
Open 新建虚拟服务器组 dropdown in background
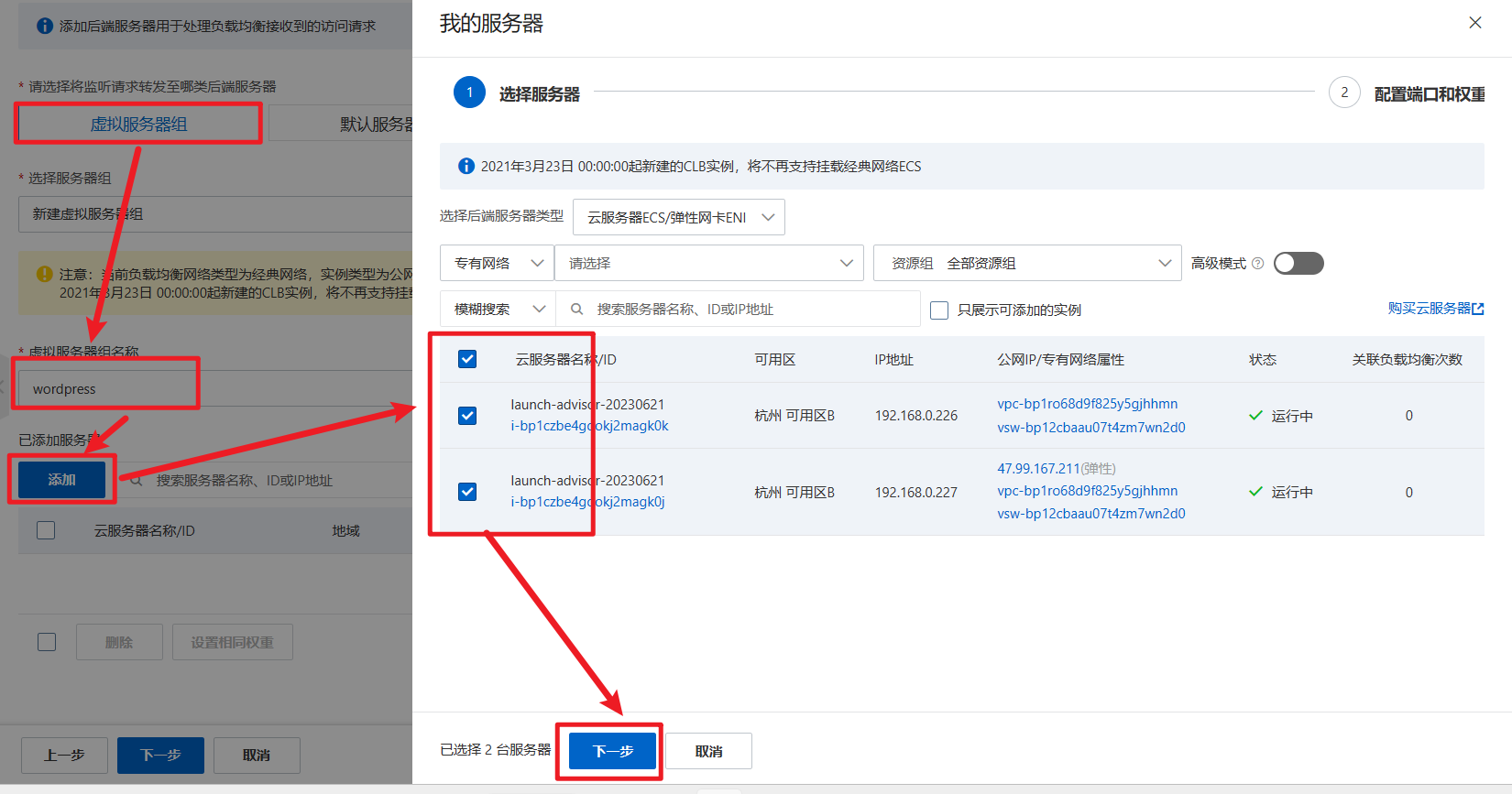point(215,213)
